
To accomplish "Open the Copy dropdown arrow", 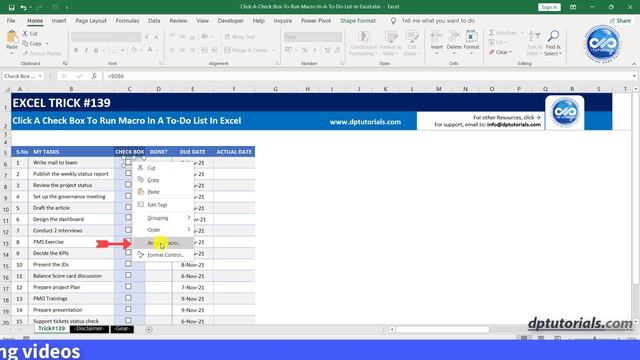I will [47, 44].
